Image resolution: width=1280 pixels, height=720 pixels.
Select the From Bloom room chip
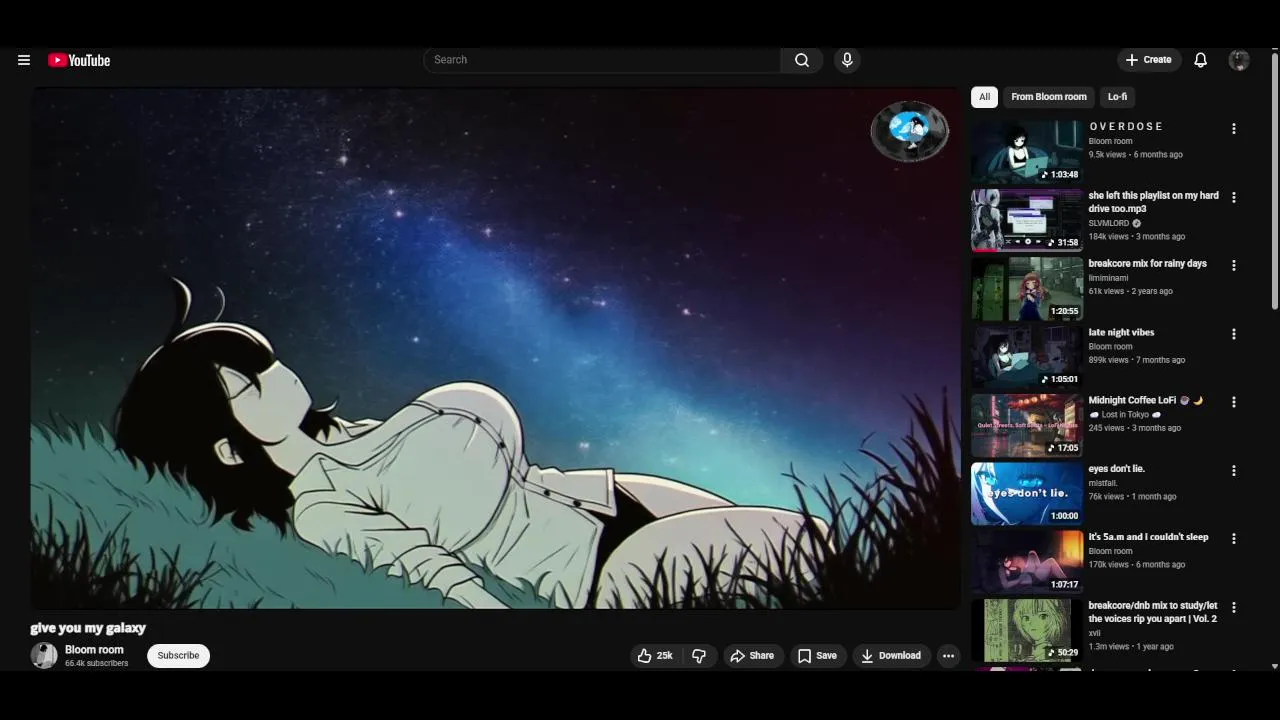coord(1049,97)
